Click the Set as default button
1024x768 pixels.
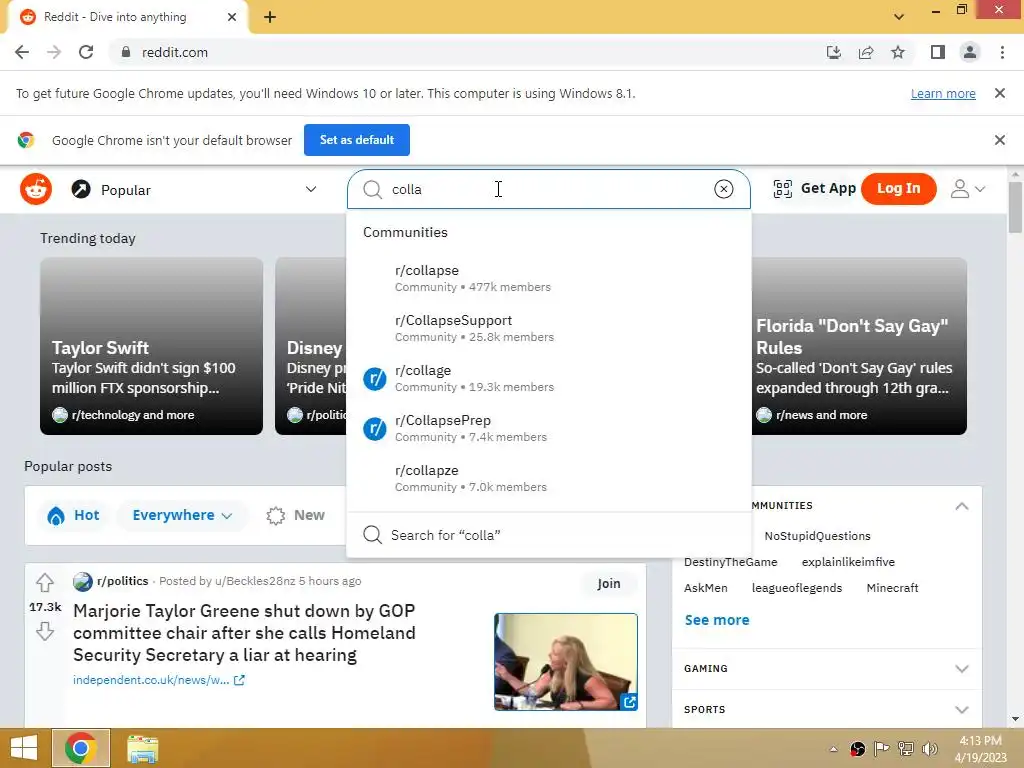point(357,140)
